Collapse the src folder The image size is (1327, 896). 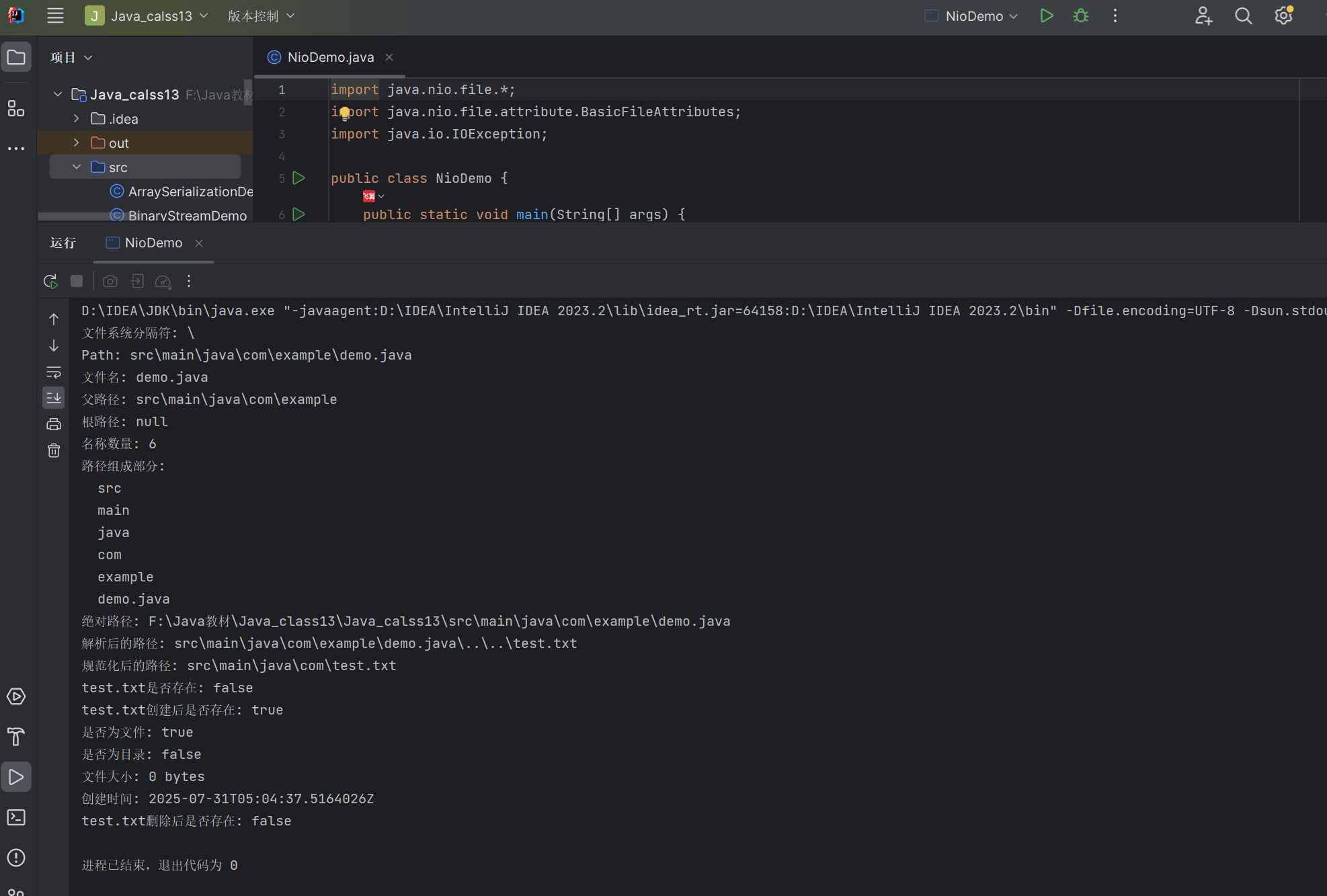click(77, 167)
